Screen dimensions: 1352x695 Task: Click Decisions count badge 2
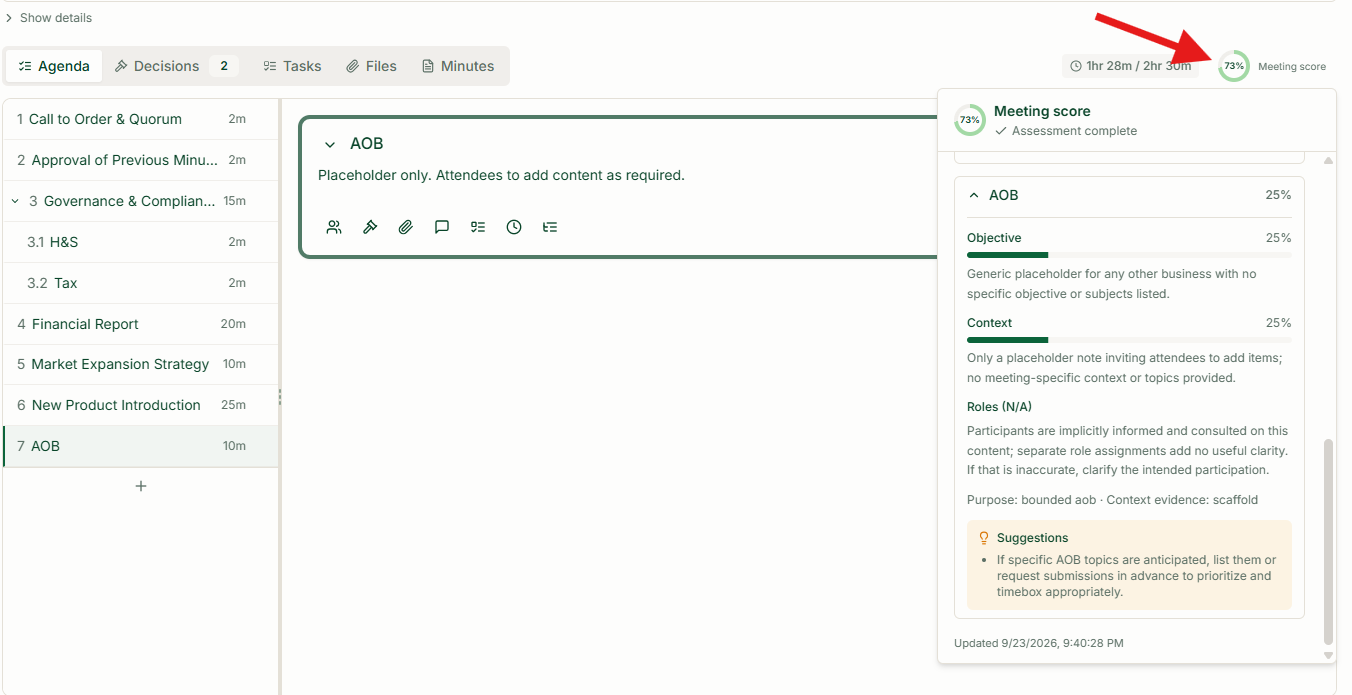(x=224, y=66)
